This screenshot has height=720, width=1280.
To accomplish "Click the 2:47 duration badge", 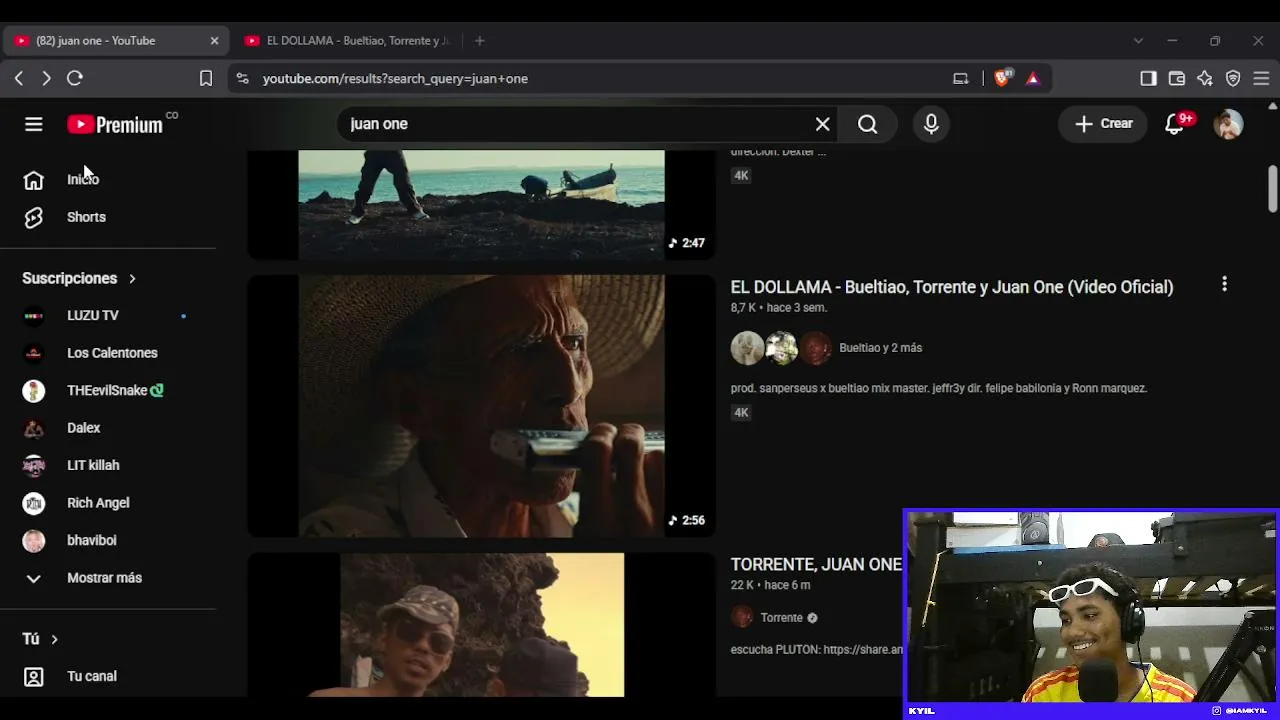I will [686, 243].
